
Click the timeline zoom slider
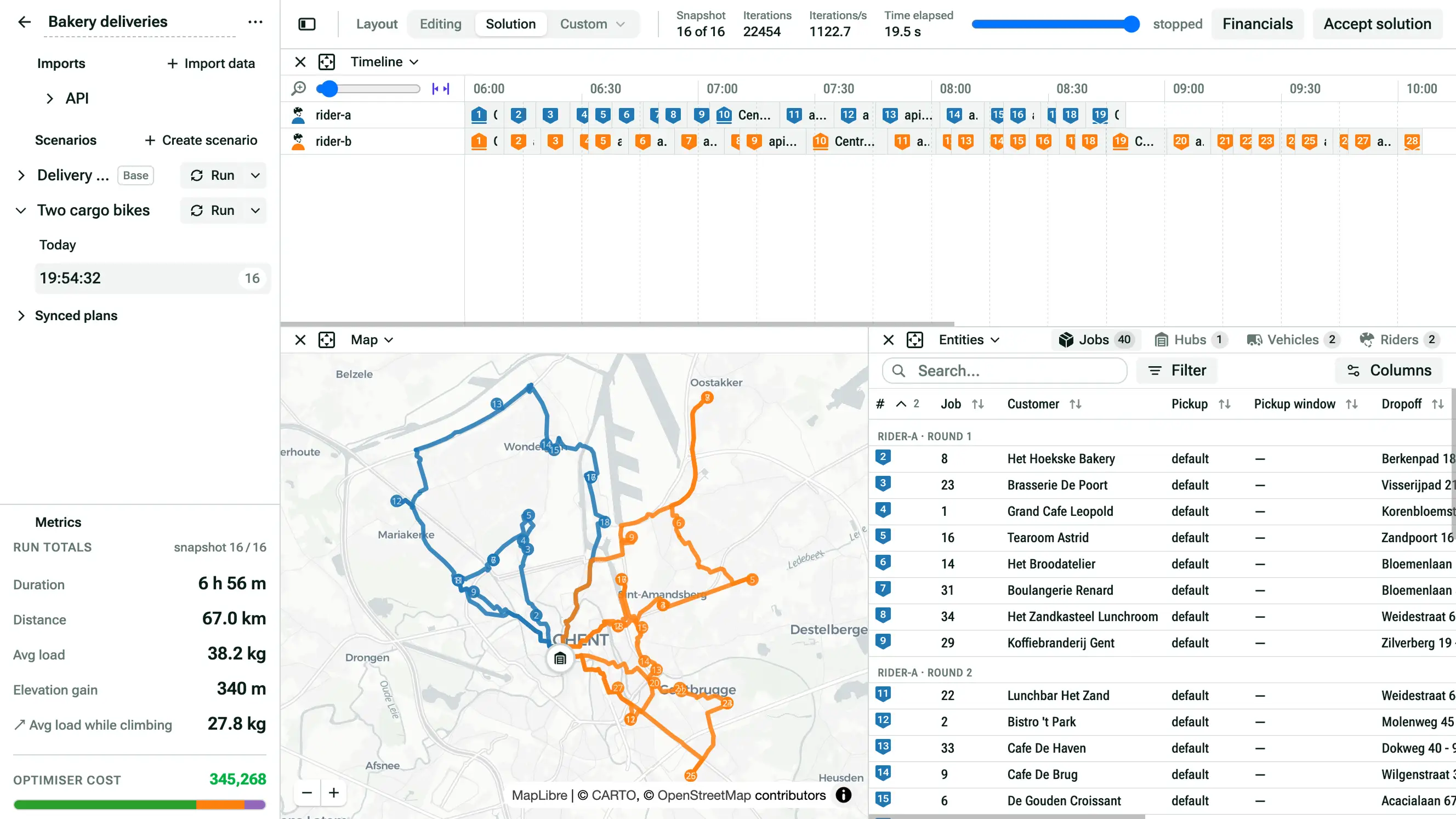pos(368,89)
